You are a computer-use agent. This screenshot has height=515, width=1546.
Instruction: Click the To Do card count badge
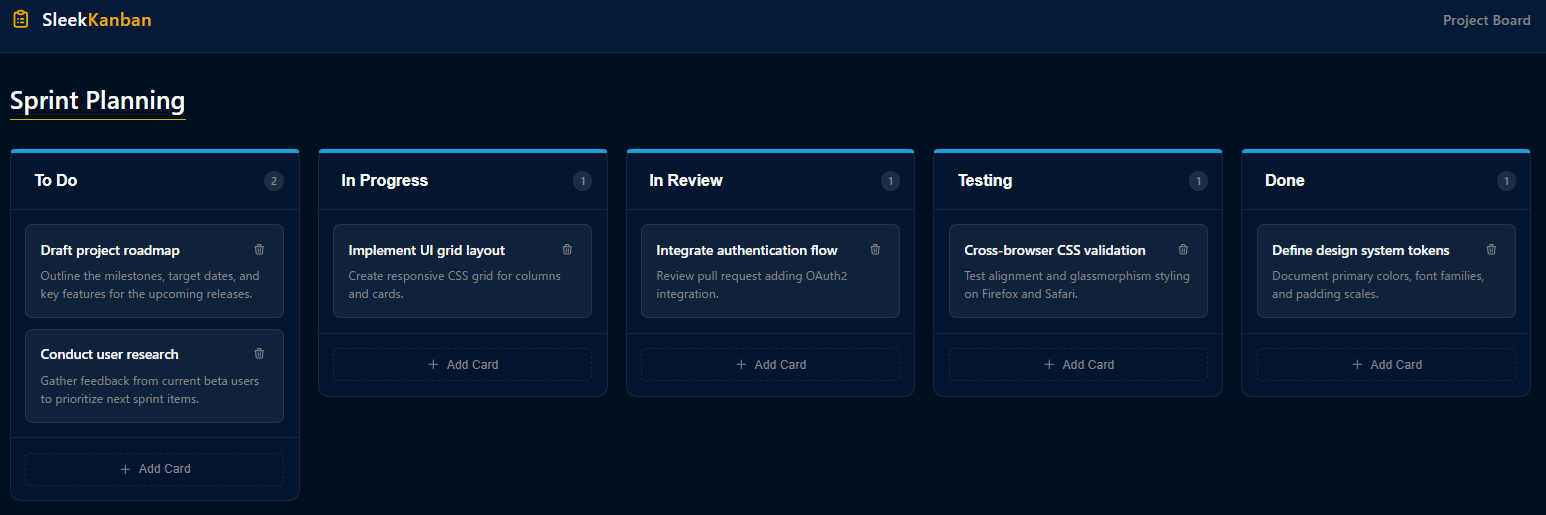(274, 181)
